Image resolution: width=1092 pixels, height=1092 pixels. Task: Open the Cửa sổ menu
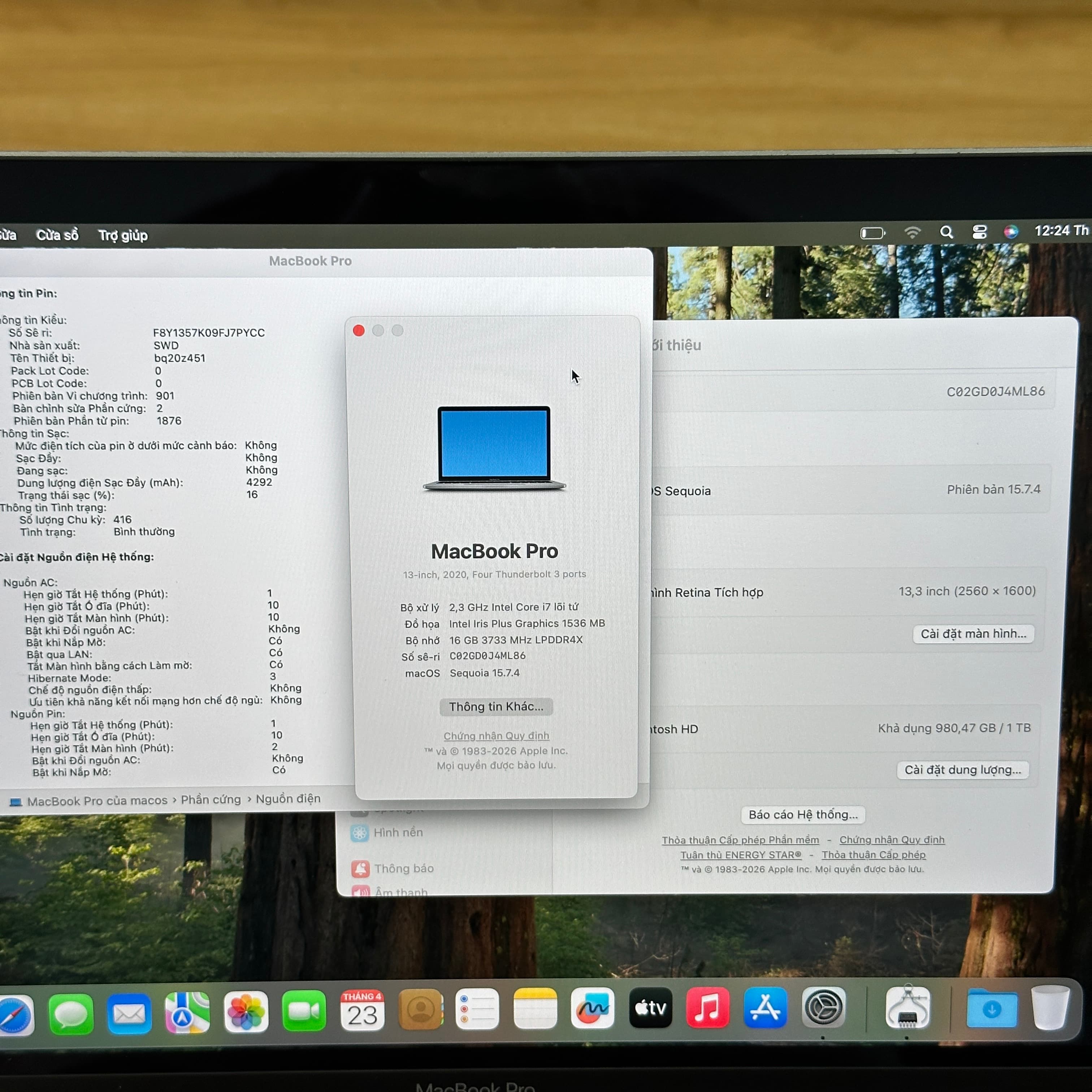point(57,235)
